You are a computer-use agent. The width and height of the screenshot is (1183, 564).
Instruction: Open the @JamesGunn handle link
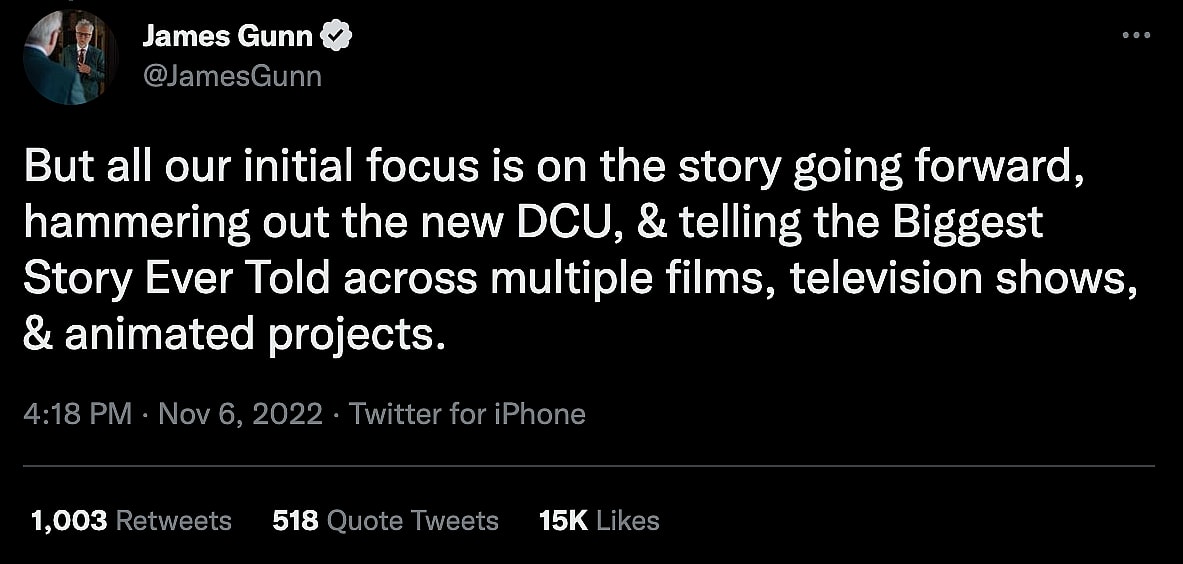coord(232,76)
